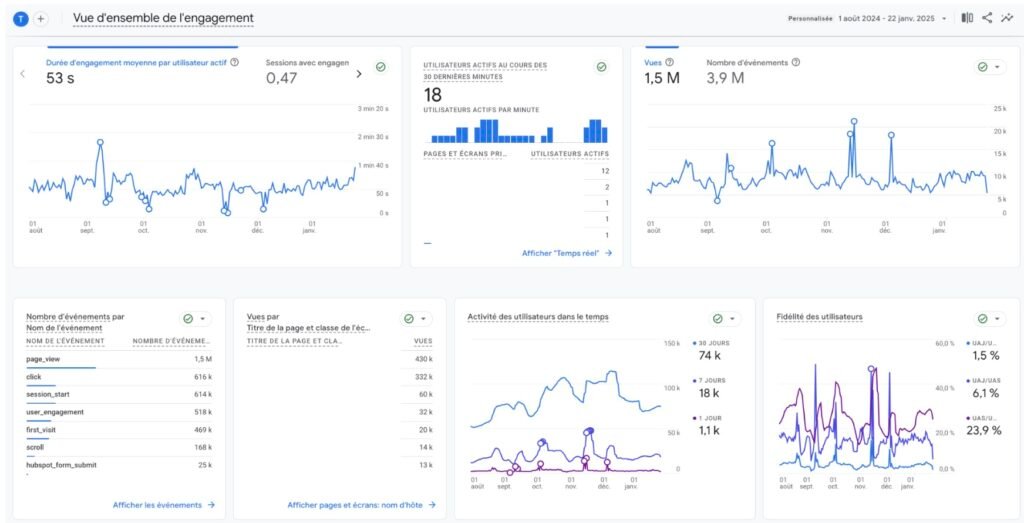Viewport: 1024px width, 523px height.
Task: Open the Nom de l'événement dimension selector
Action: coord(64,328)
